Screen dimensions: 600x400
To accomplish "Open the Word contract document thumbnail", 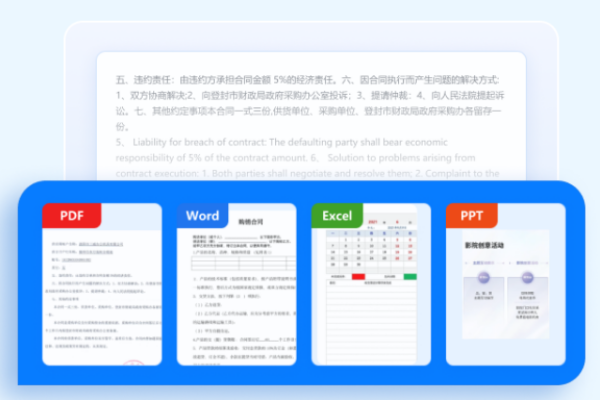I will click(236, 284).
